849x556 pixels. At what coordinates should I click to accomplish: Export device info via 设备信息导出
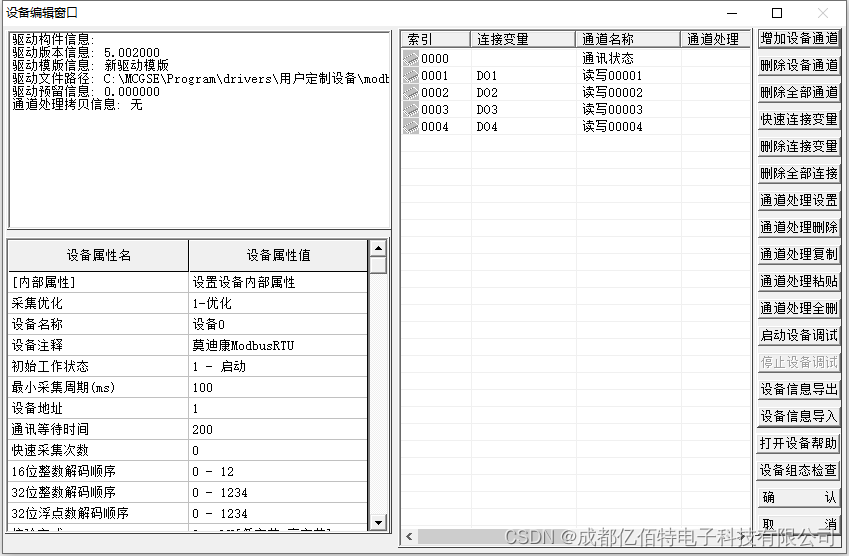[x=799, y=389]
